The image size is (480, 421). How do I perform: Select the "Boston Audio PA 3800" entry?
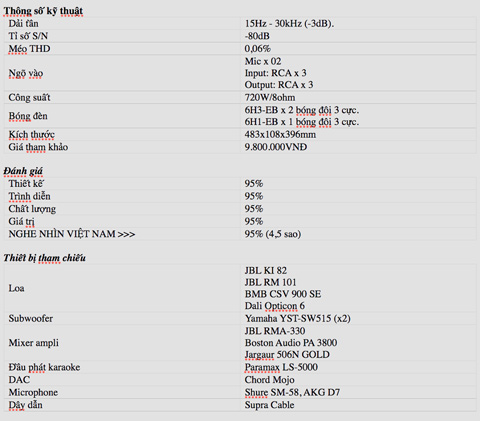tap(291, 343)
